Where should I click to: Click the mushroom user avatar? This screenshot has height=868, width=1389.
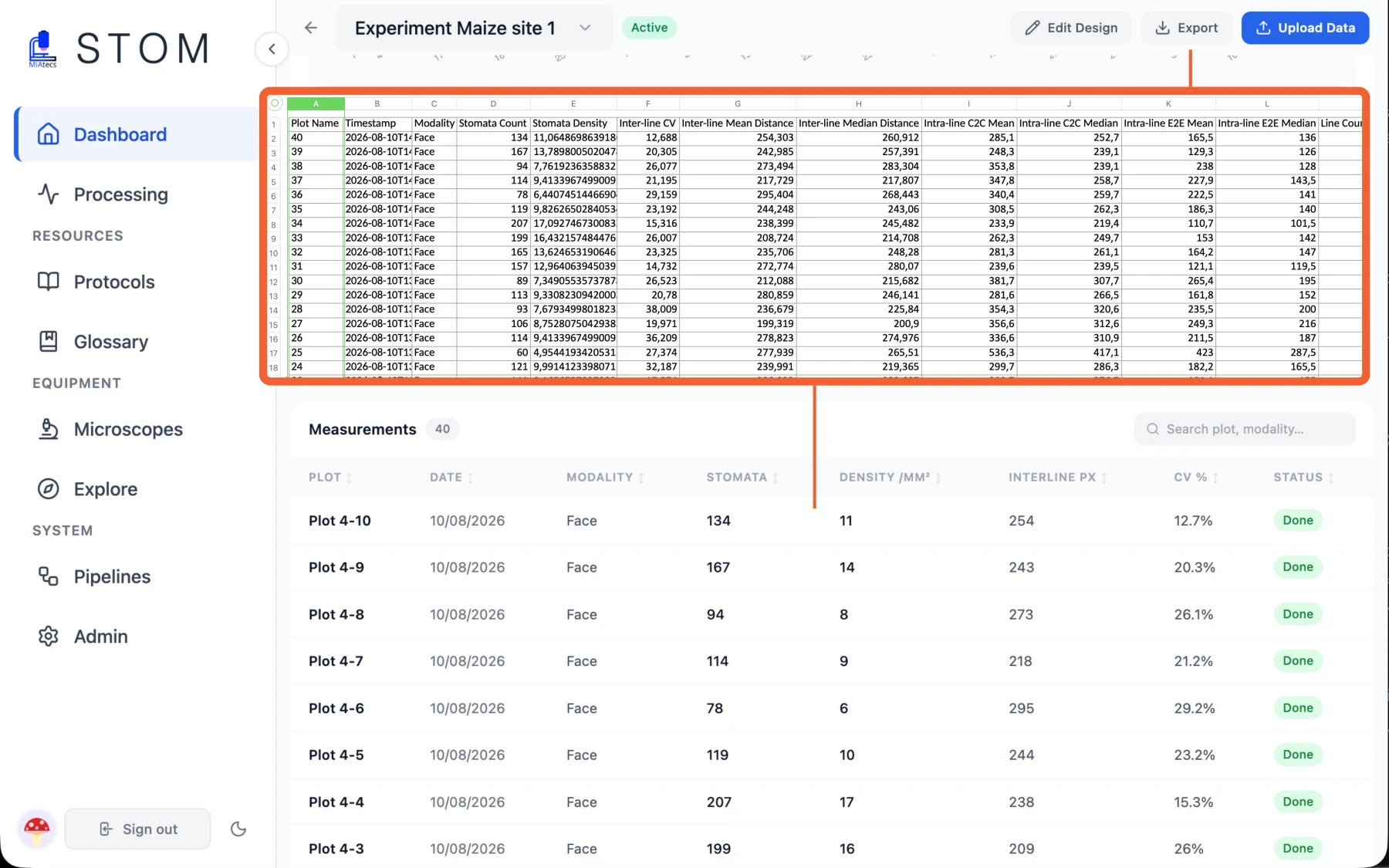click(x=36, y=829)
